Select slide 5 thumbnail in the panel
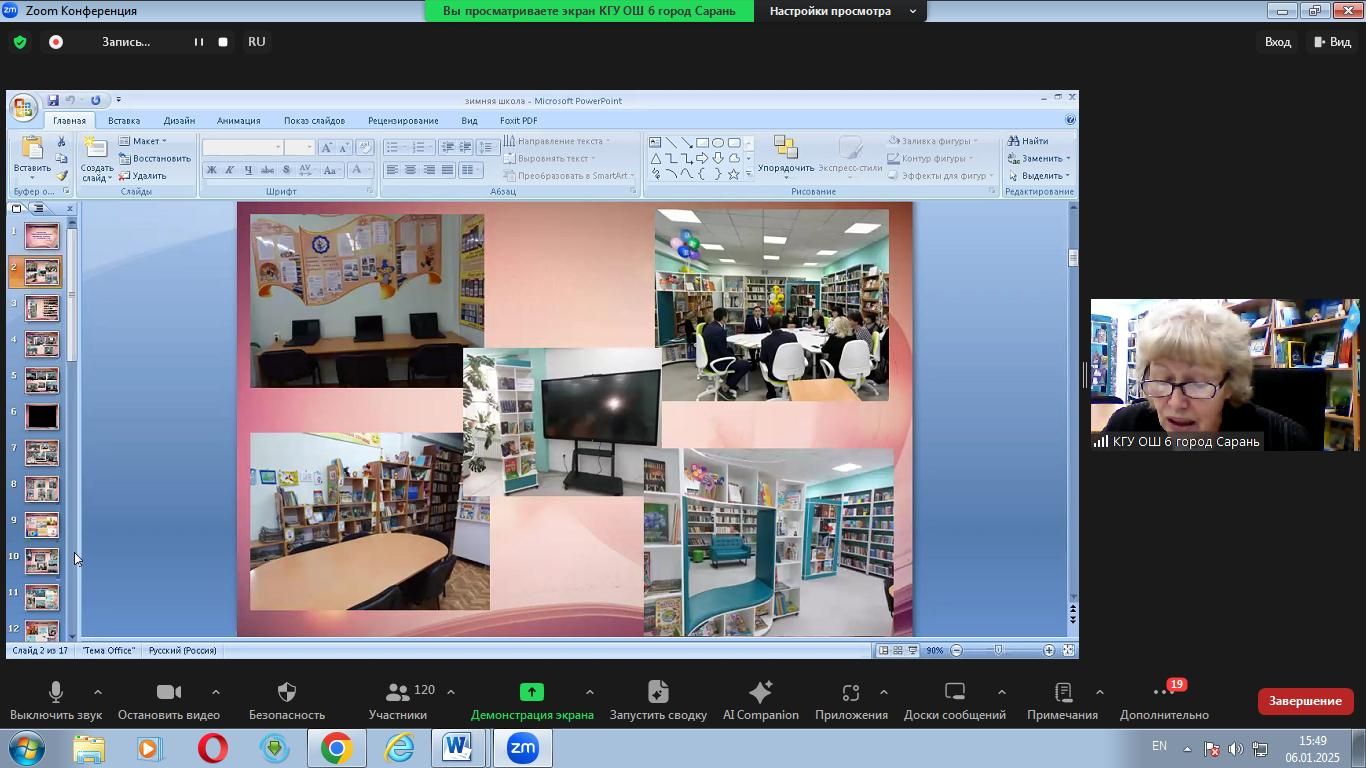Image resolution: width=1366 pixels, height=768 pixels. click(x=42, y=381)
